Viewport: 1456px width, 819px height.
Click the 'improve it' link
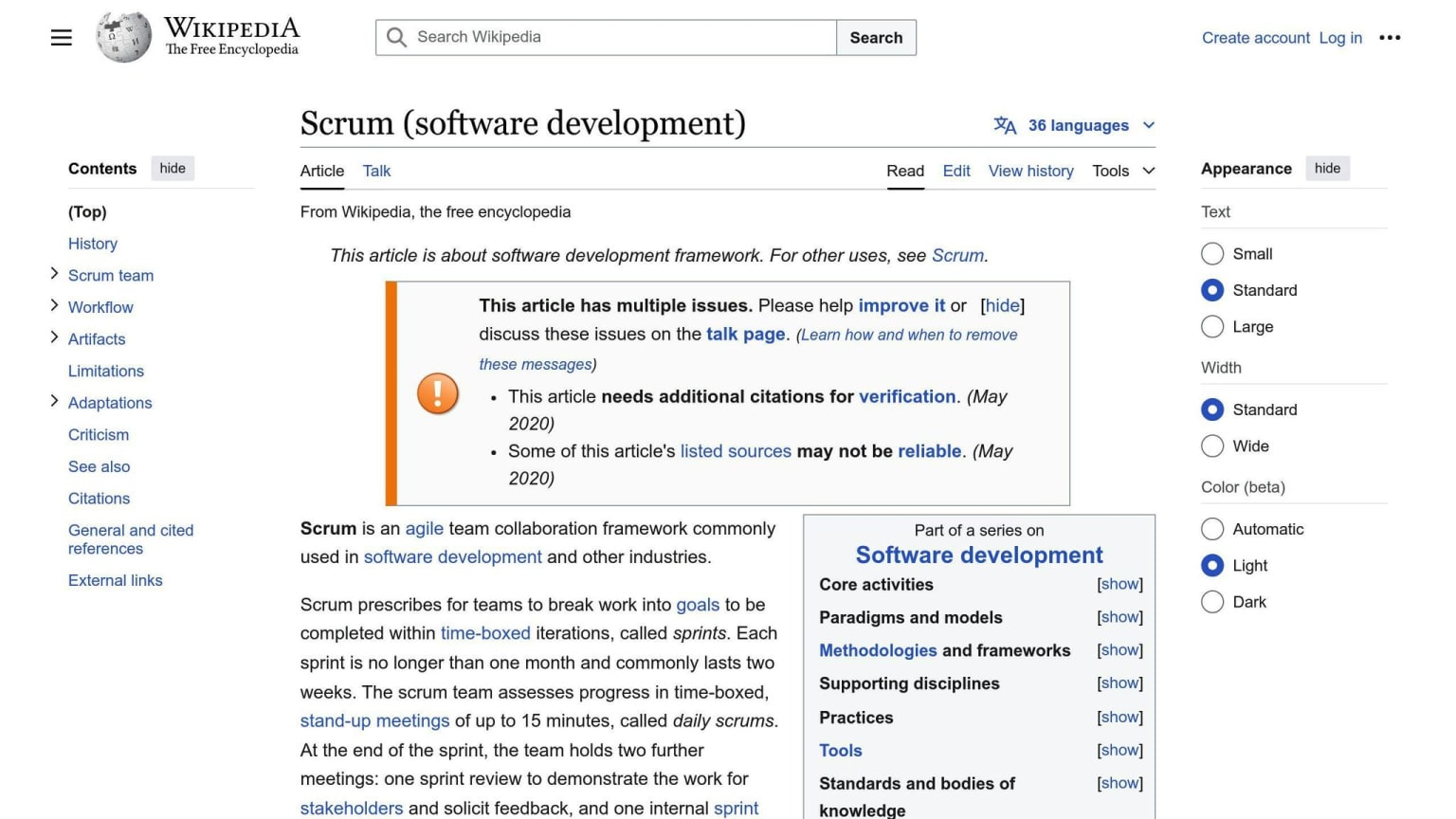pyautogui.click(x=901, y=305)
